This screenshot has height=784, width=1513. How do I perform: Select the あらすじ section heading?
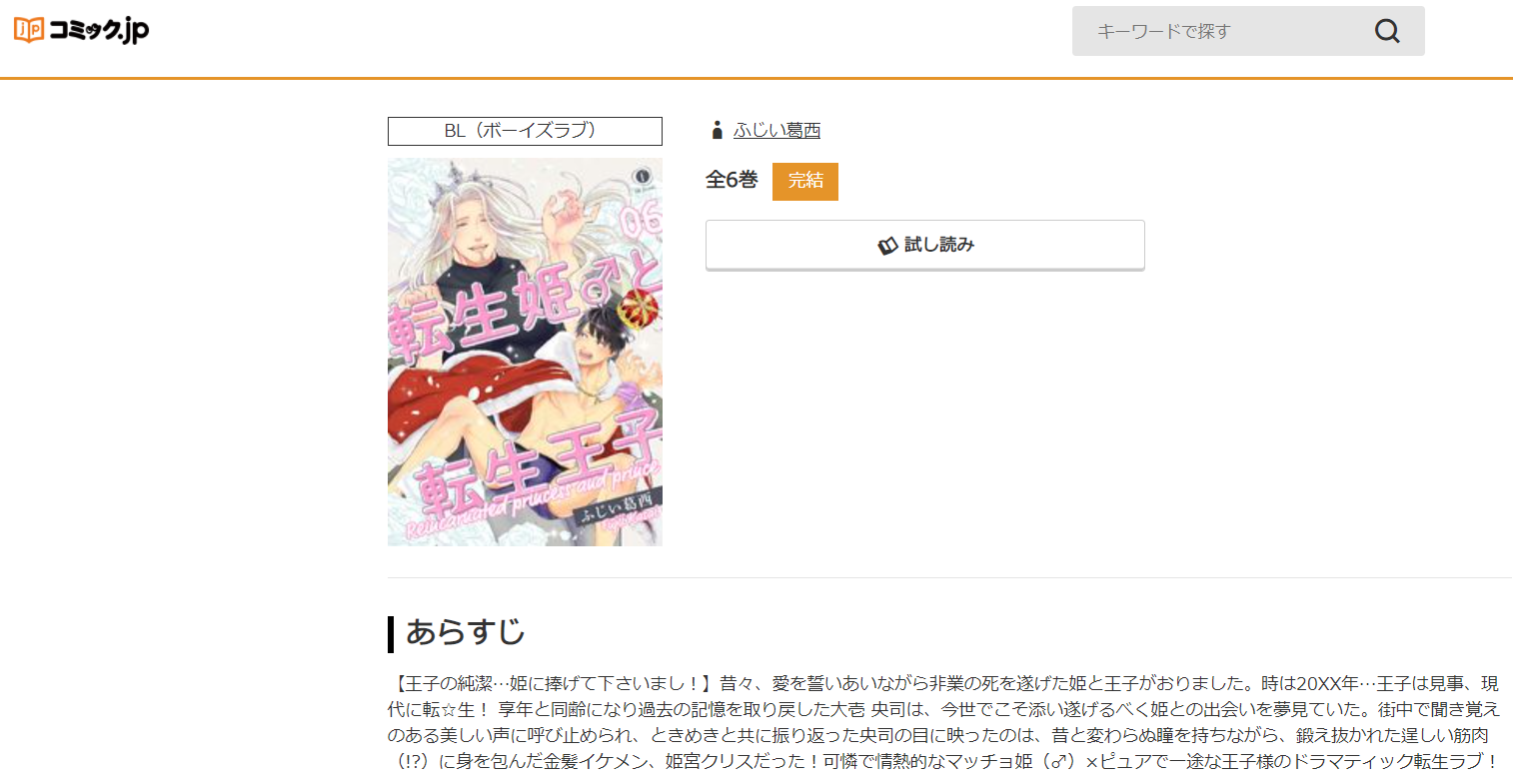[x=465, y=632]
